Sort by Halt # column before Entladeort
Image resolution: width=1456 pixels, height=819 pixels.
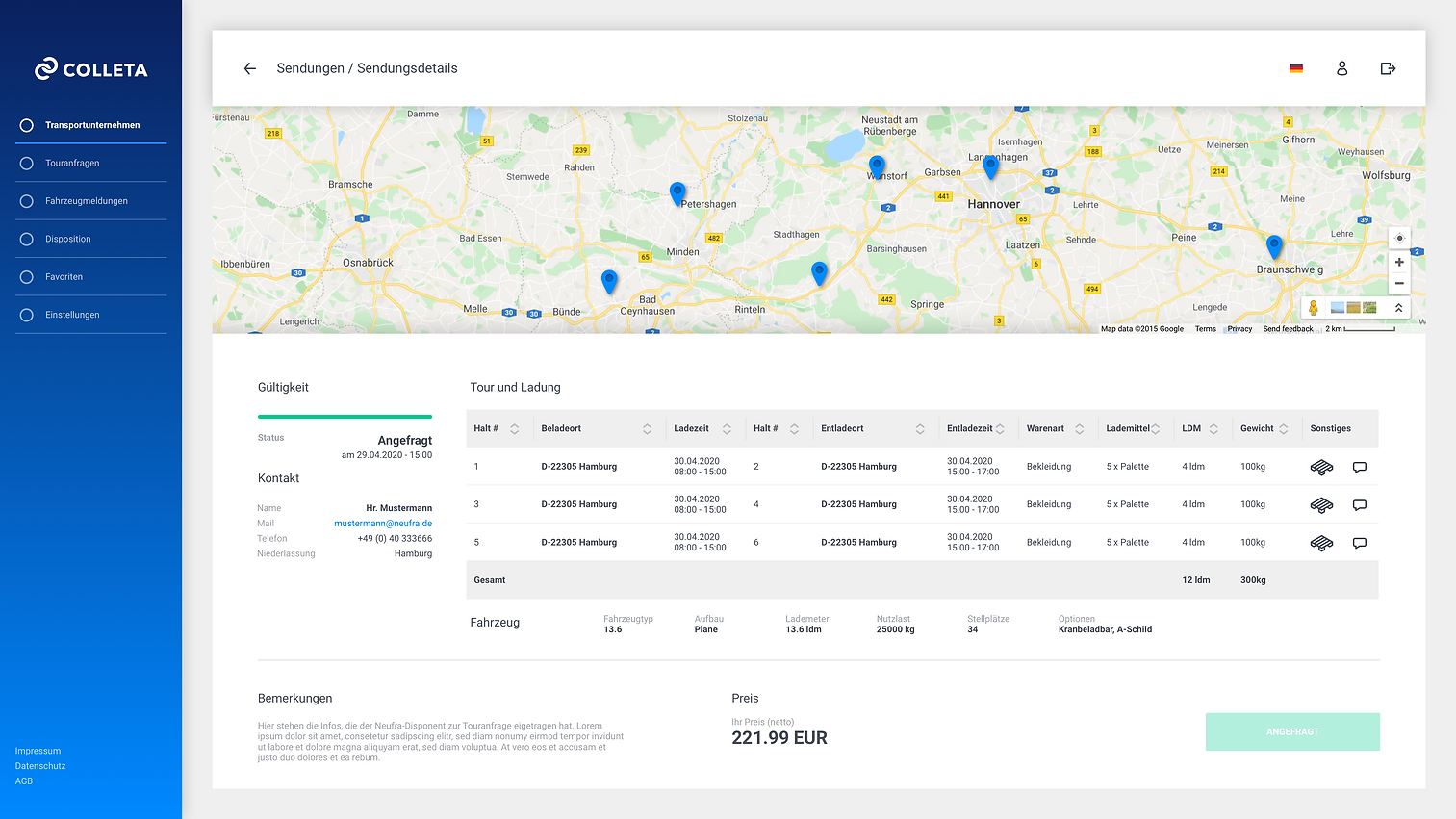(794, 429)
